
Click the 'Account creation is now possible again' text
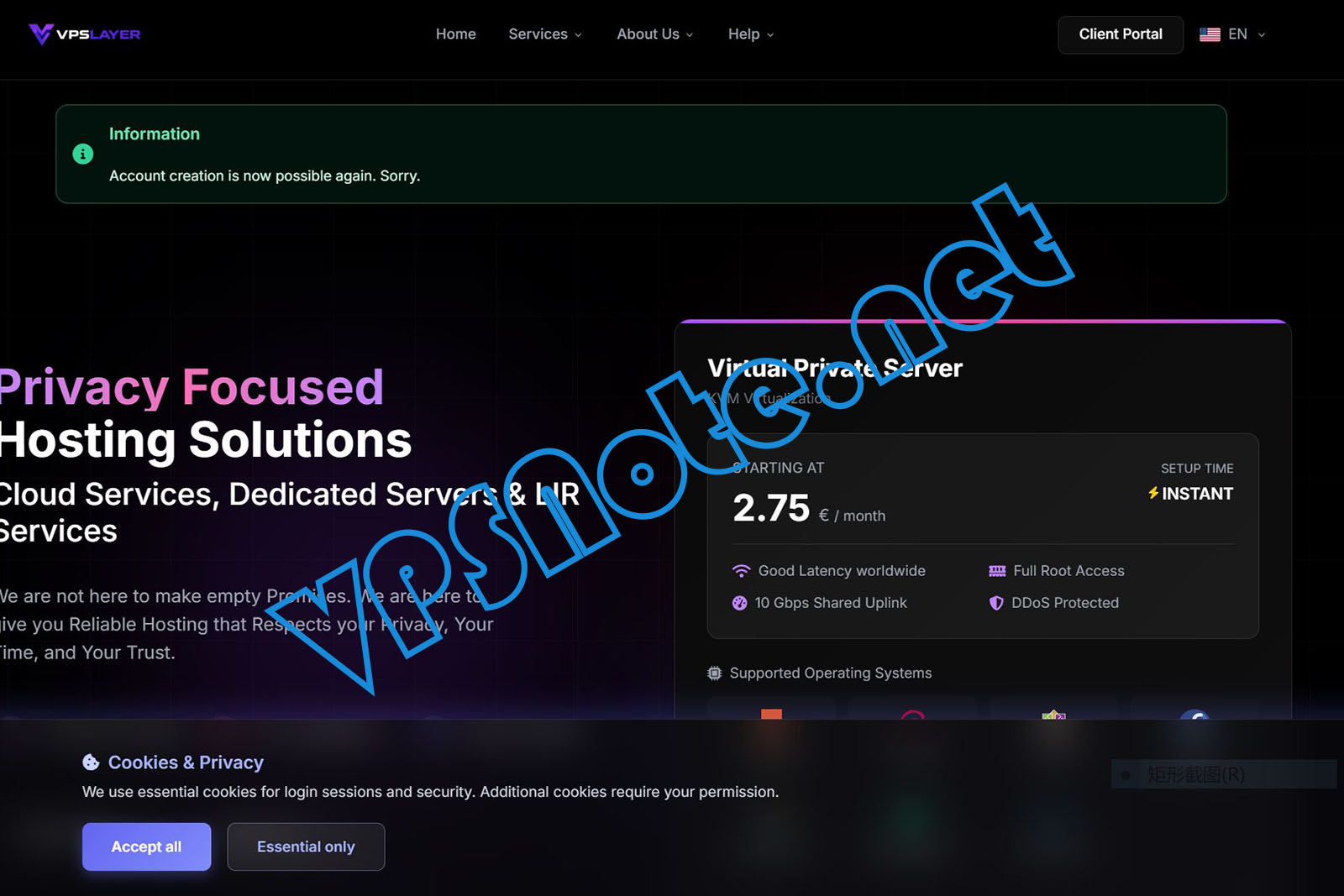coord(265,176)
